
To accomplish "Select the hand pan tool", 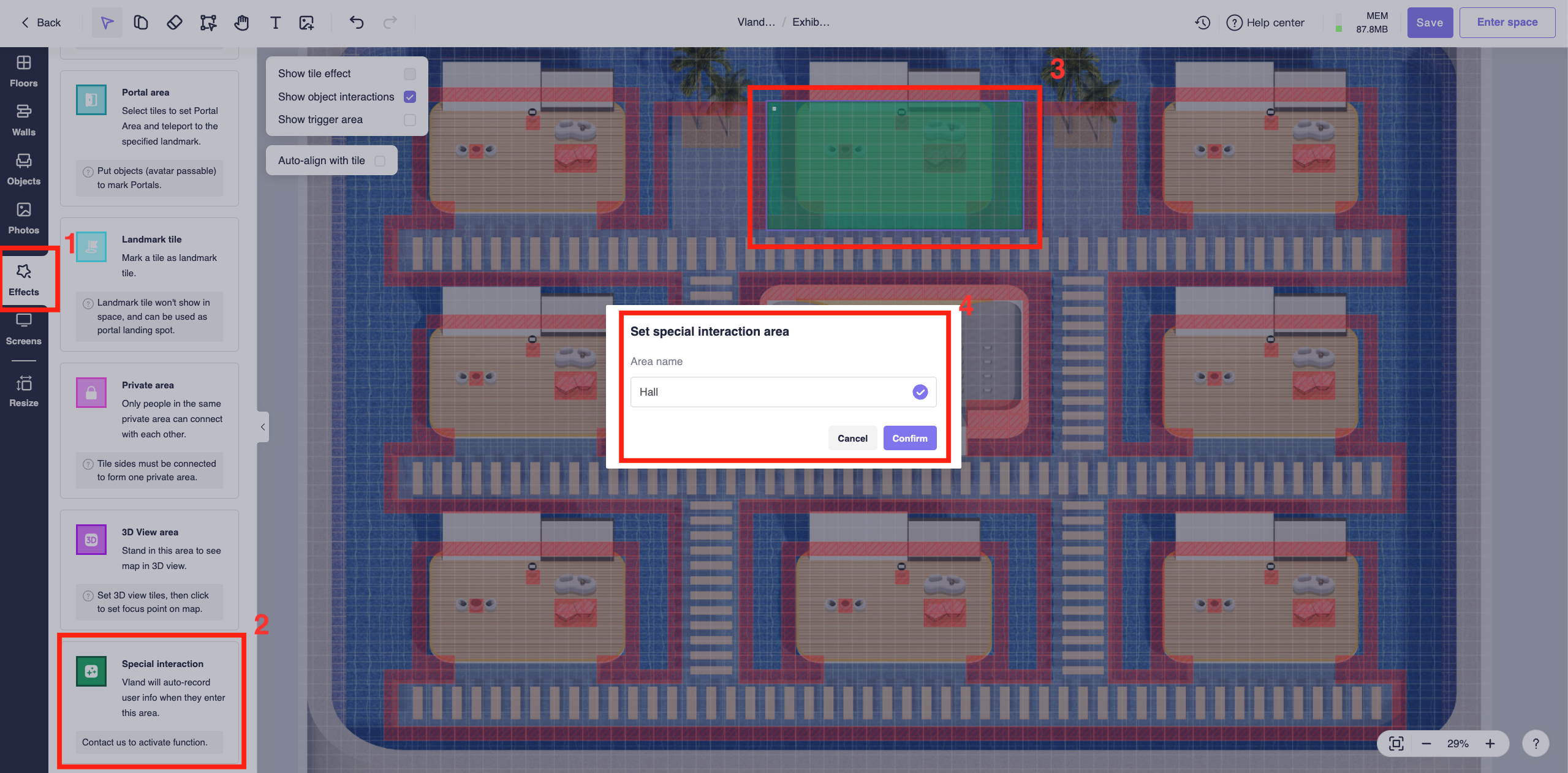I will tap(241, 23).
